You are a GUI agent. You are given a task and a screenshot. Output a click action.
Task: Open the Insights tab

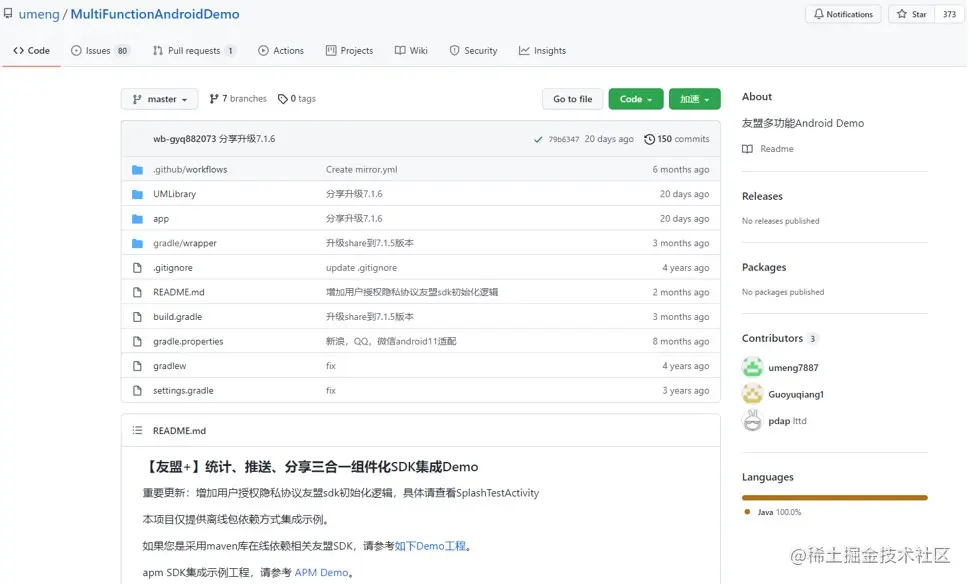543,51
